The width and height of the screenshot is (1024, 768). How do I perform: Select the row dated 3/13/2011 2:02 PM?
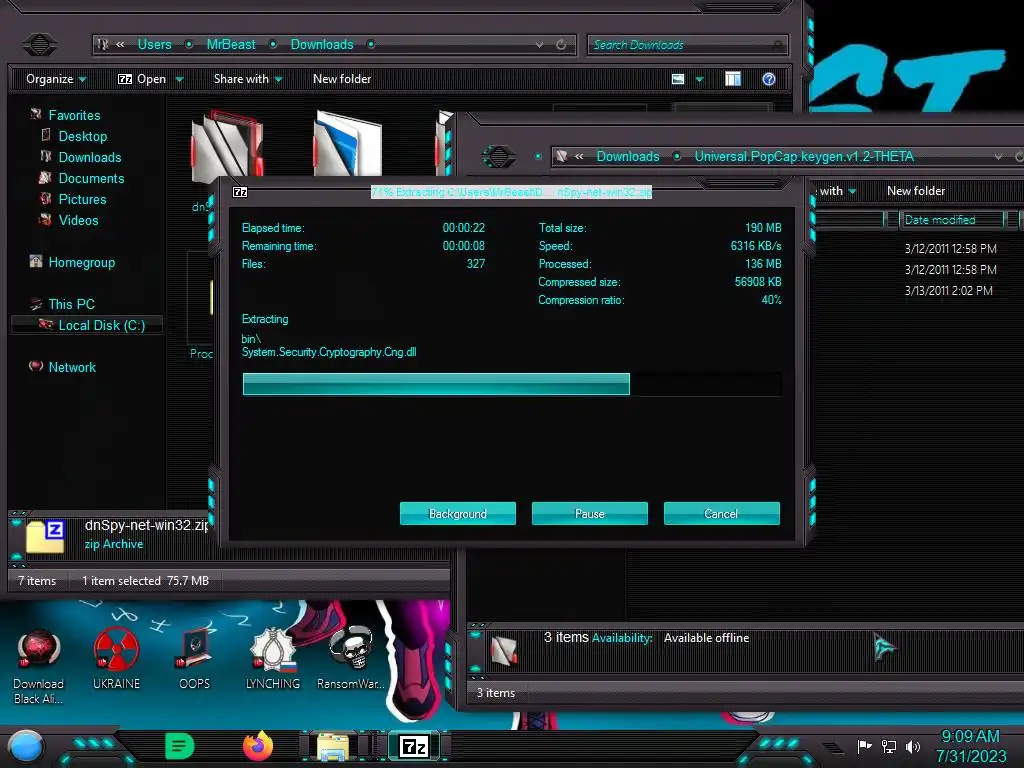[x=948, y=290]
